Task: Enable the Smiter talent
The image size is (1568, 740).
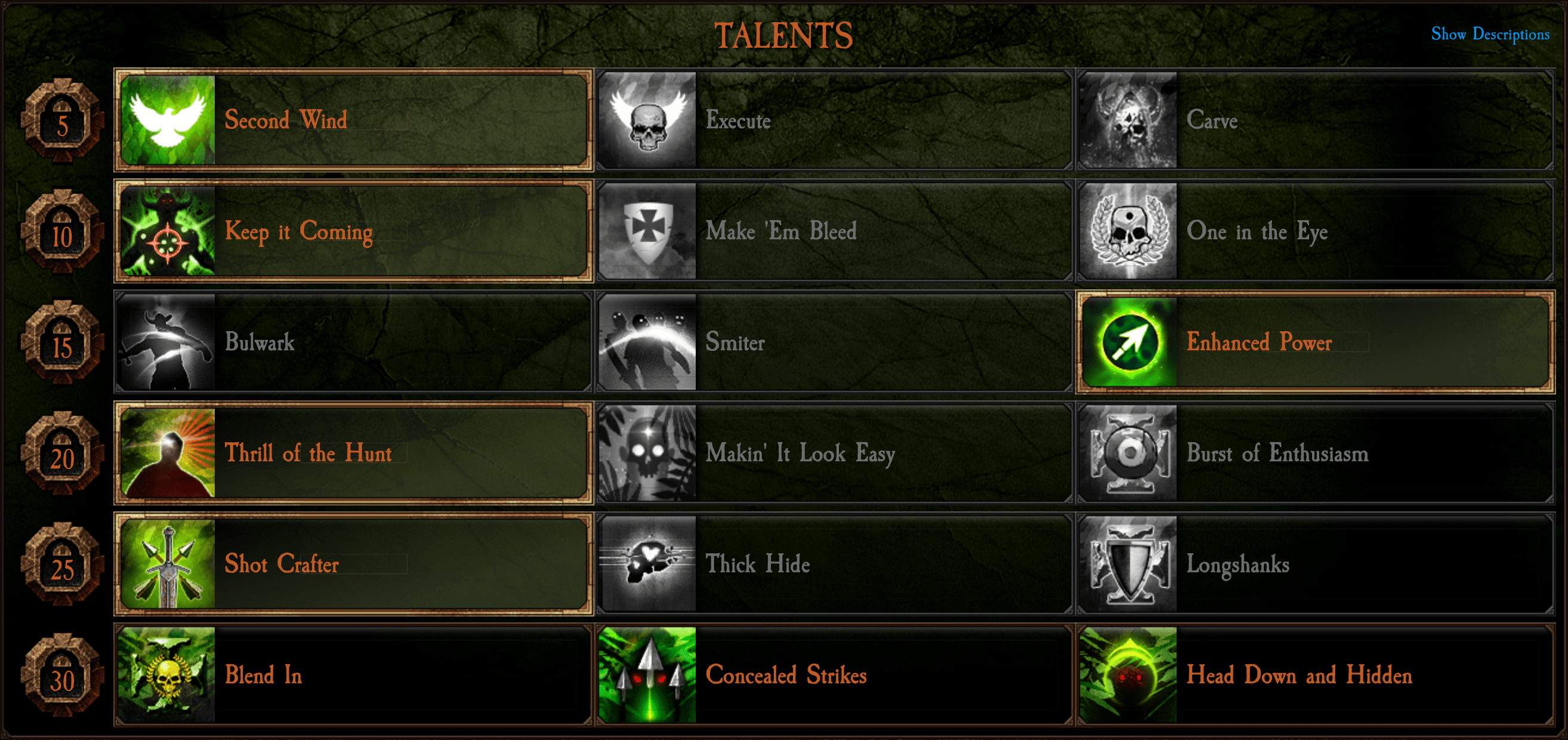Action: pyautogui.click(x=835, y=342)
